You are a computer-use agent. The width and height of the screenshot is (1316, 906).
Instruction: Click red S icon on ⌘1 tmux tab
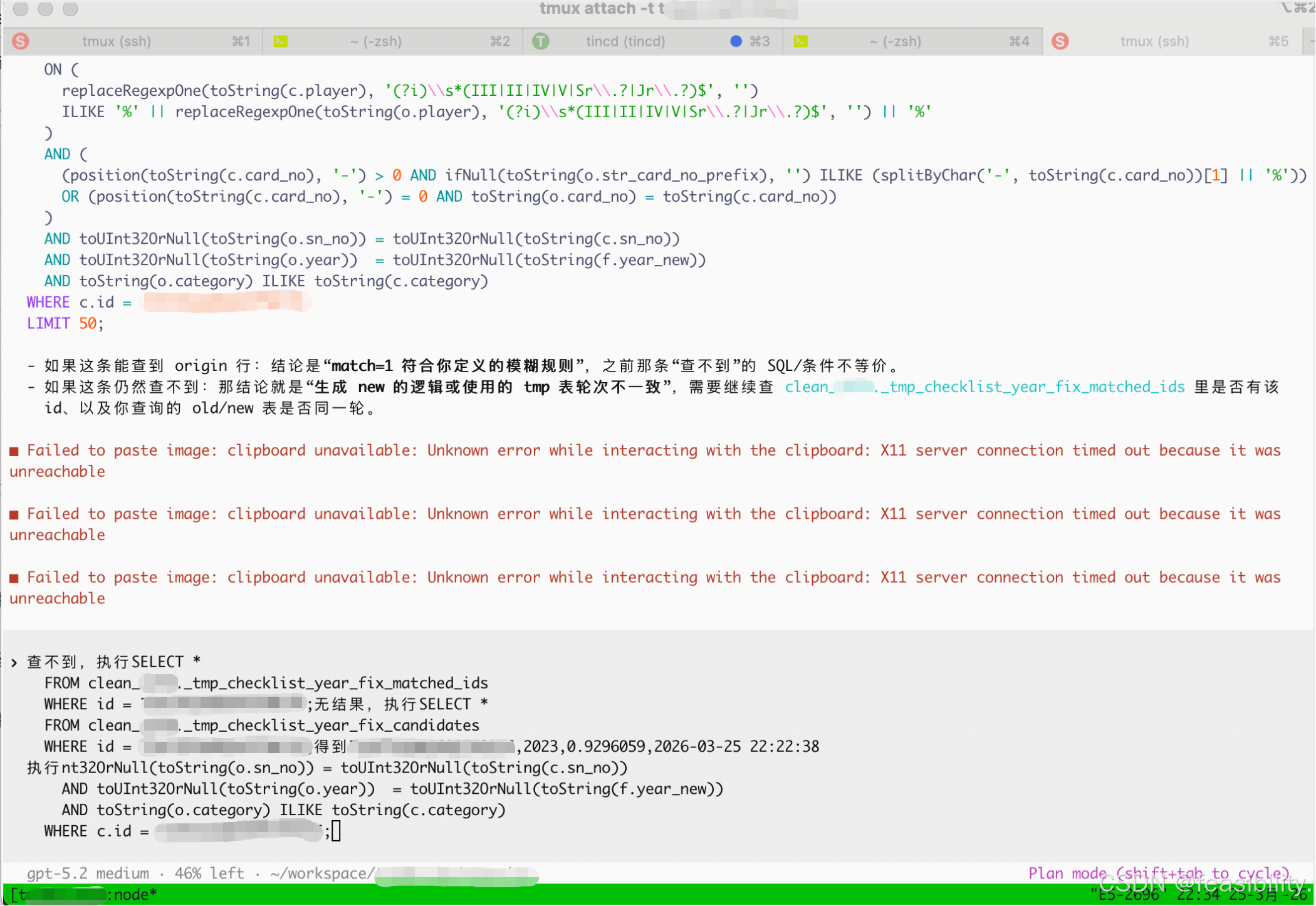pos(21,41)
